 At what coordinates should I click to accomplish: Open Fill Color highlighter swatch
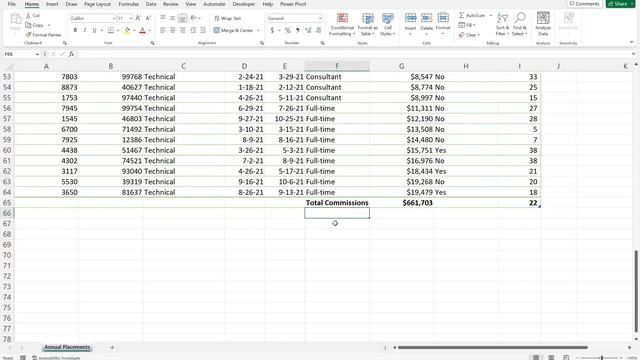coord(127,31)
